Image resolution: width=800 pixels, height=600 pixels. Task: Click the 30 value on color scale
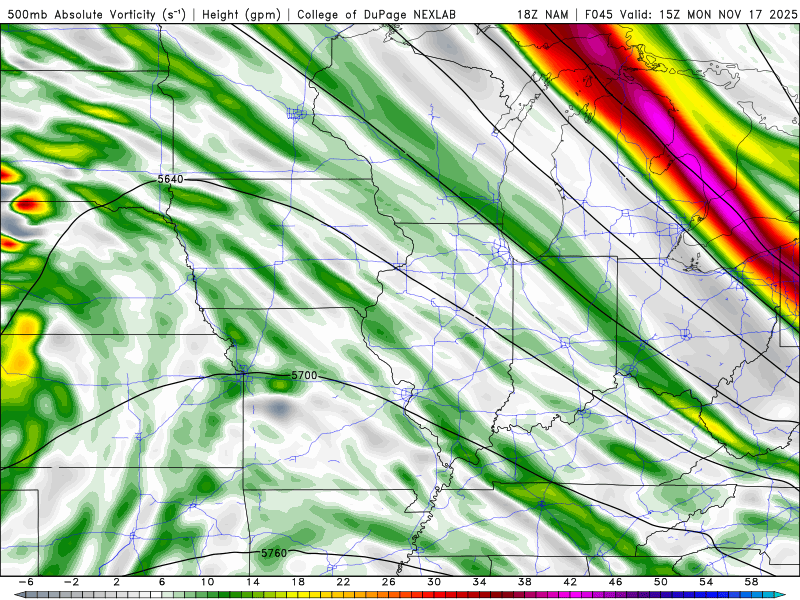click(434, 582)
